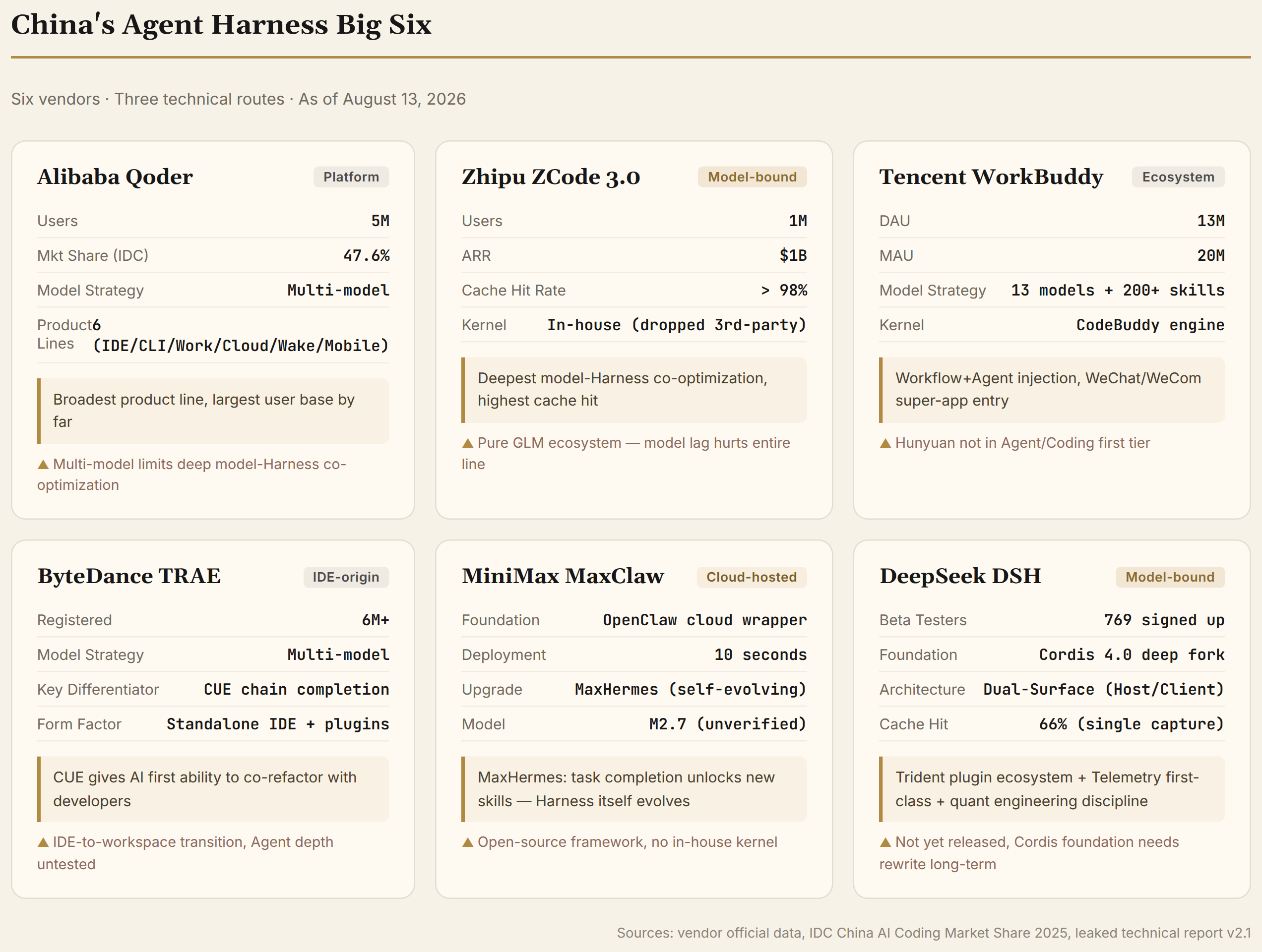
Task: Click the "MaxHermes (self-evolving)" upgrade value
Action: (691, 690)
